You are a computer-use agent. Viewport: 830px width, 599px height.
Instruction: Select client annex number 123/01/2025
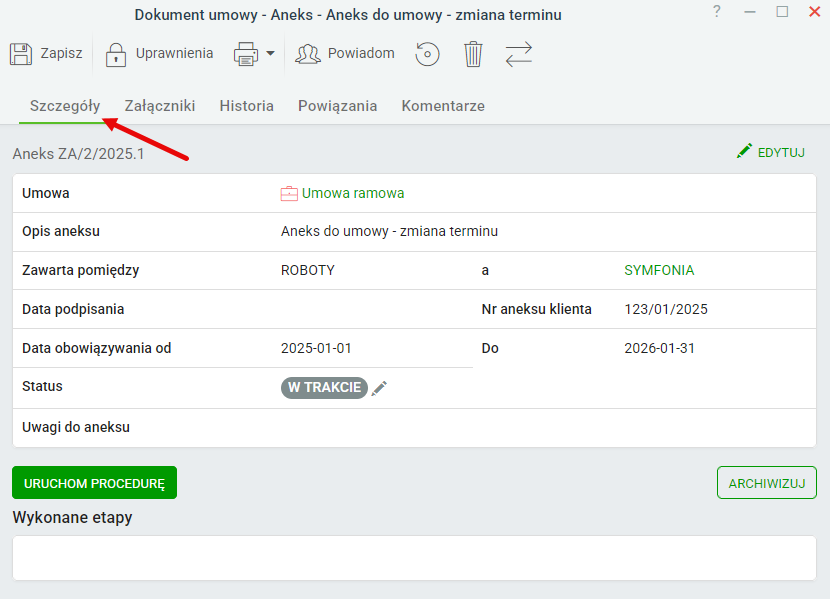pos(666,310)
